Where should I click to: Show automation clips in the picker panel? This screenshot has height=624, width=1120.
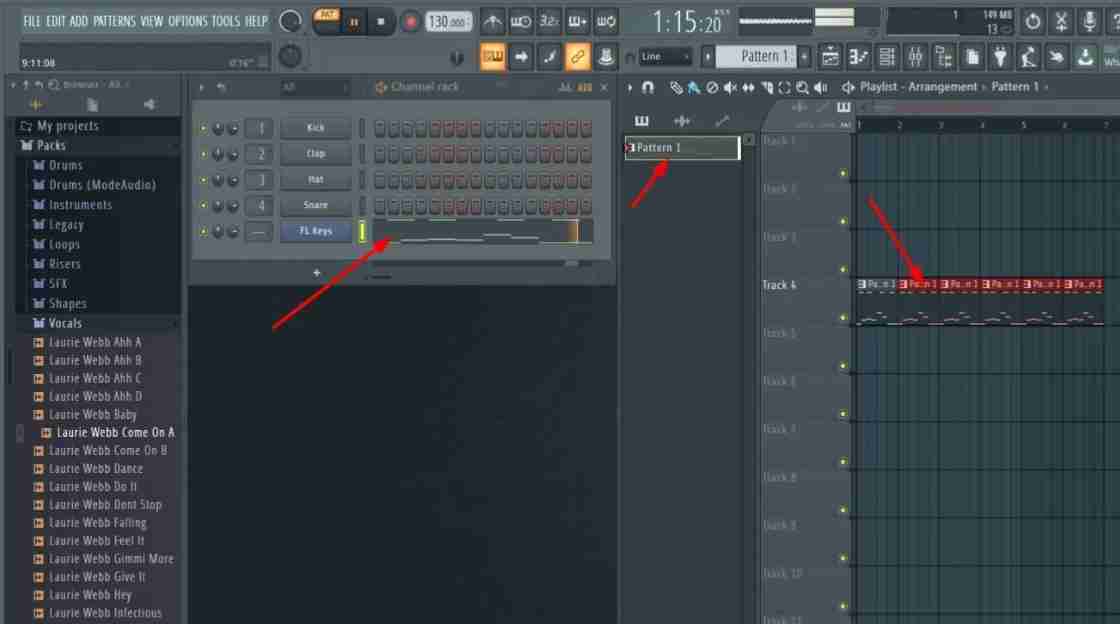click(722, 121)
